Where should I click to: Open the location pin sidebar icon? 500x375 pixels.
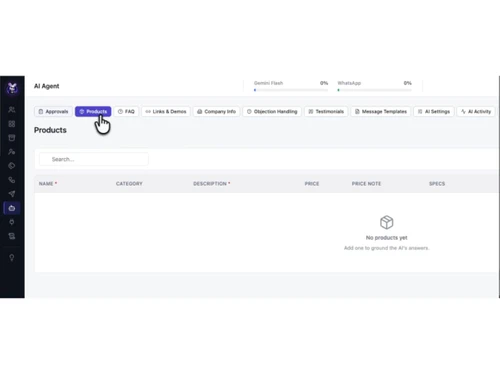click(12, 222)
